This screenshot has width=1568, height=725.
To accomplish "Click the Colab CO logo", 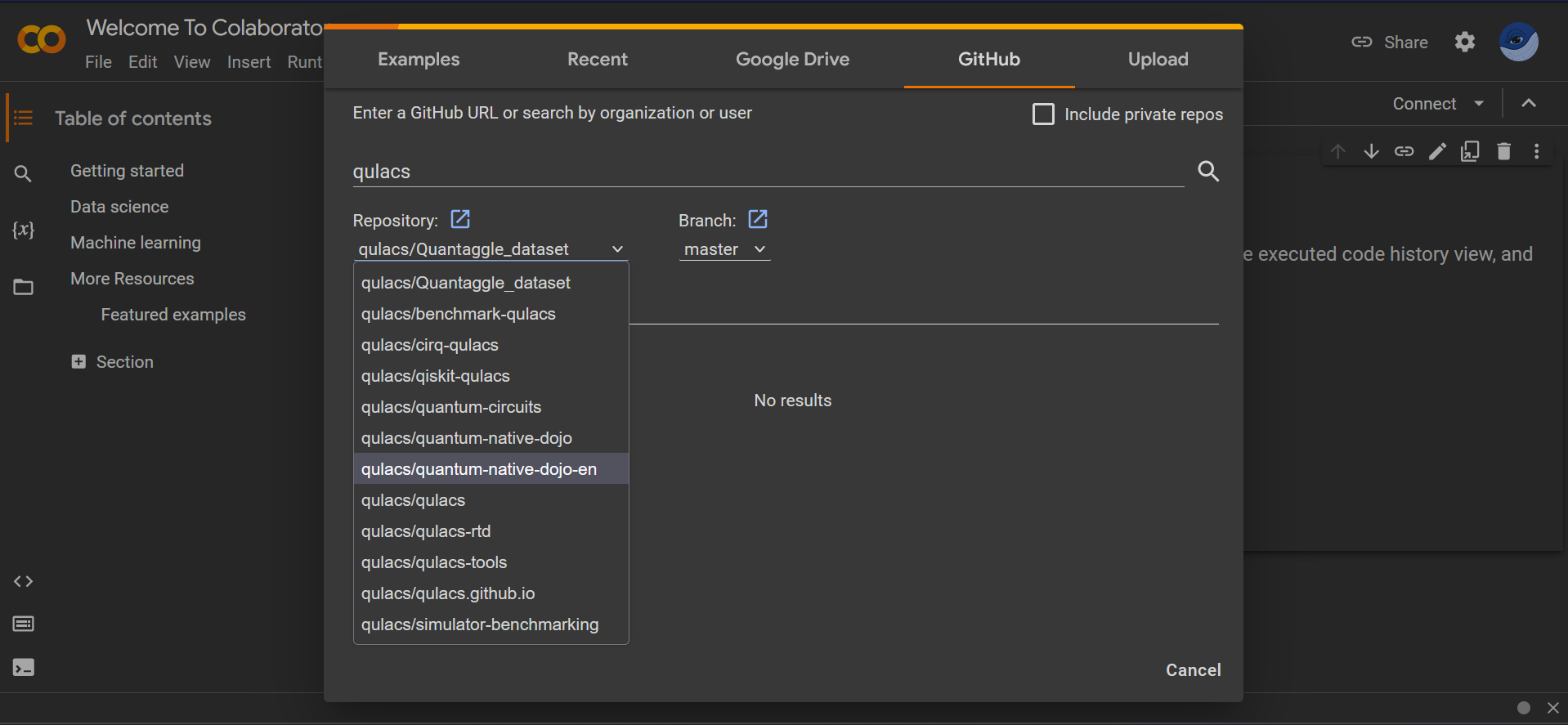I will coord(42,39).
